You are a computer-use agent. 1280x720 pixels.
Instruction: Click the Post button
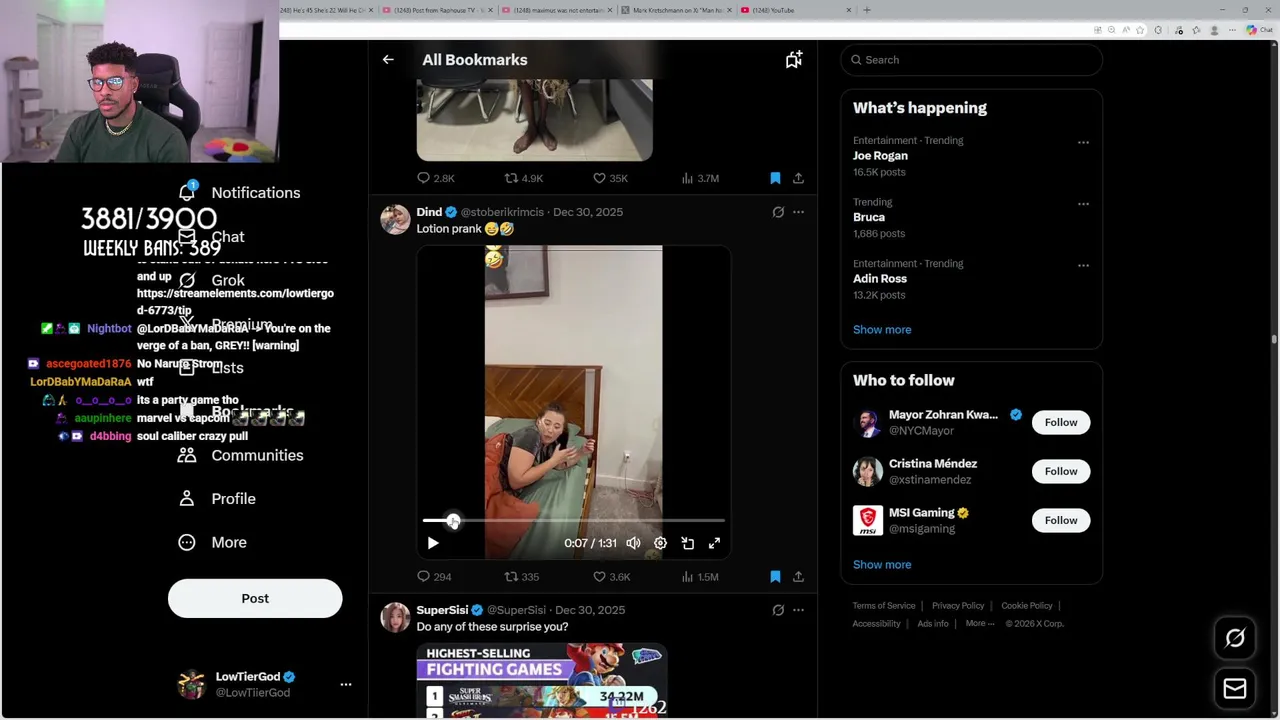click(255, 598)
